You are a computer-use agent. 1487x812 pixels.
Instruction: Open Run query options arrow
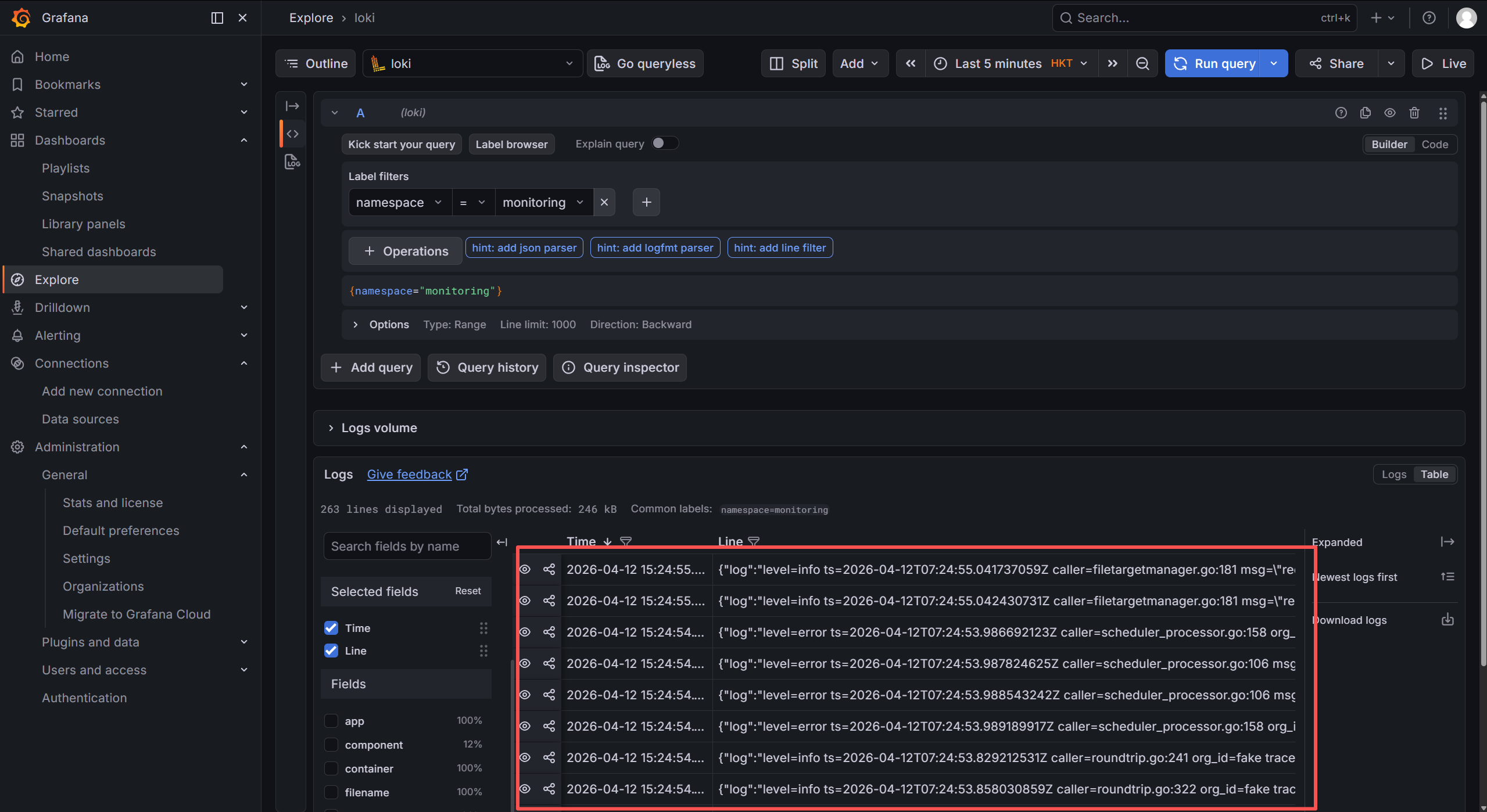[x=1274, y=63]
